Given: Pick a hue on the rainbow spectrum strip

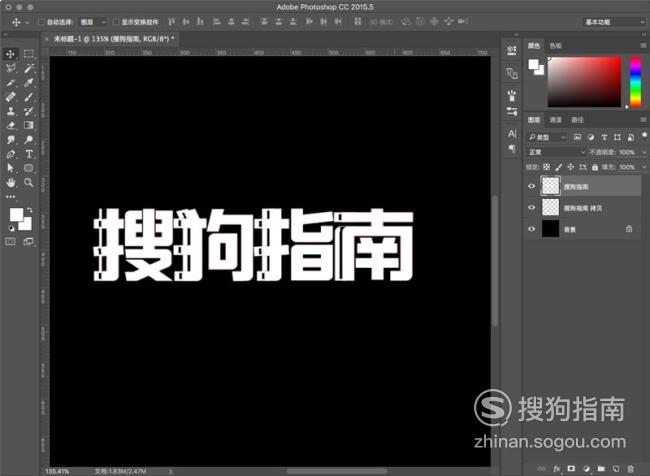Looking at the screenshot, I should click(635, 82).
